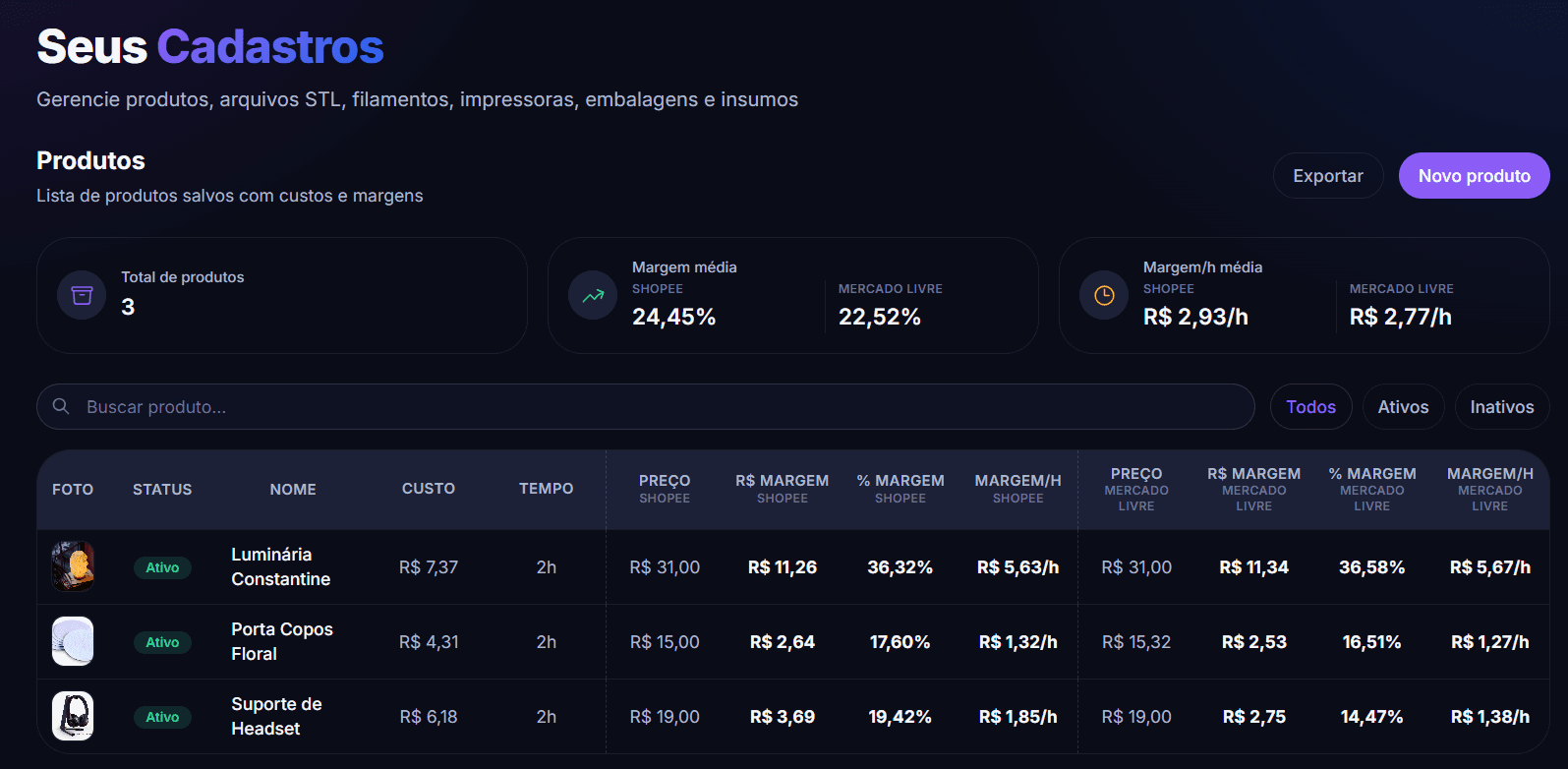The height and width of the screenshot is (769, 1568).
Task: Click the average Shopee margin 24,45%
Action: coord(674,317)
